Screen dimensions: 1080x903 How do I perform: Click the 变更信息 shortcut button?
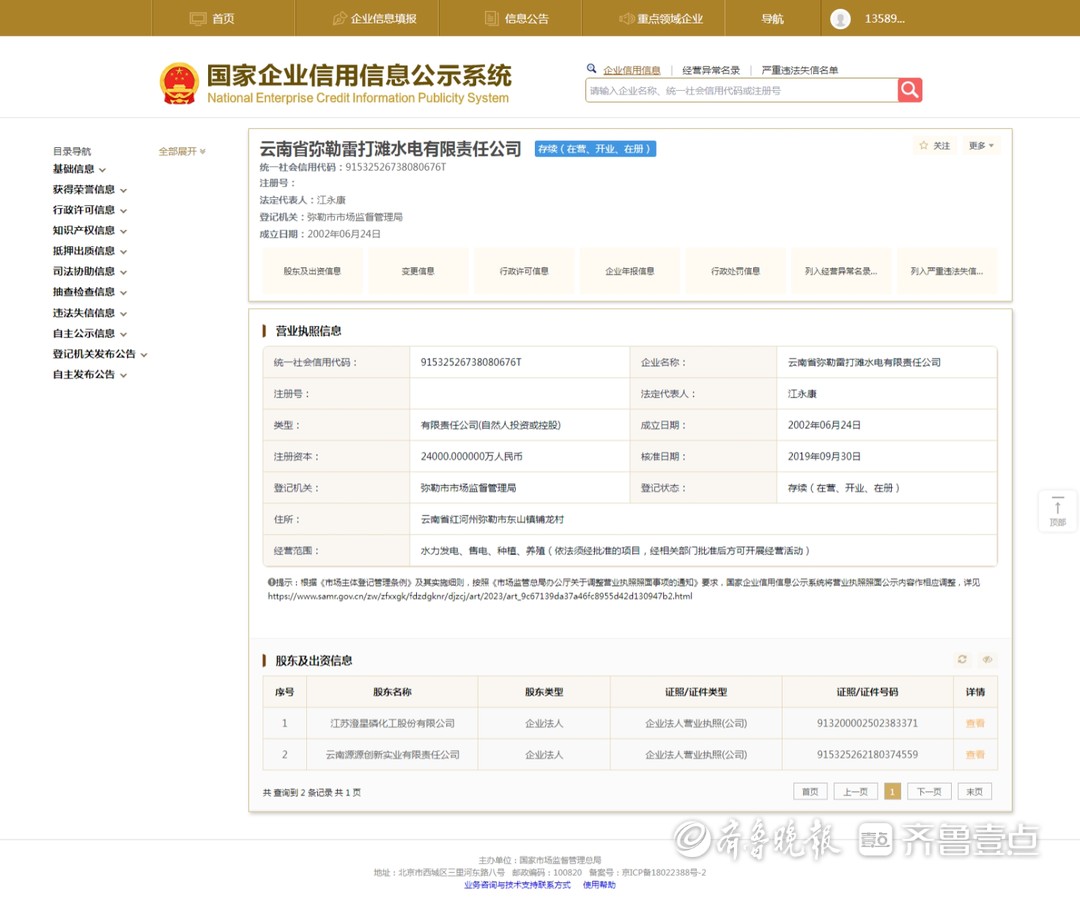point(418,271)
